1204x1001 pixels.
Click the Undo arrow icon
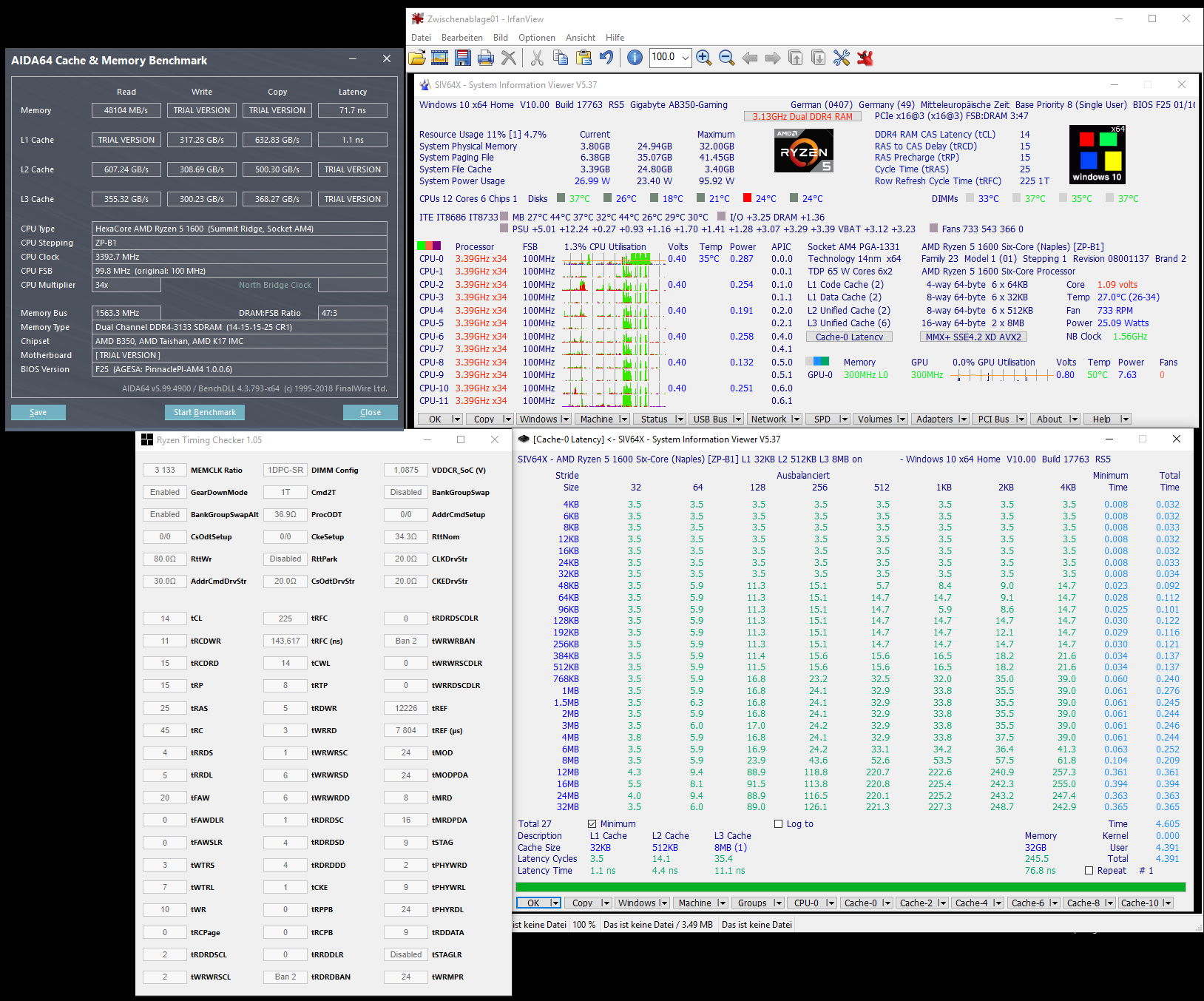coord(606,58)
